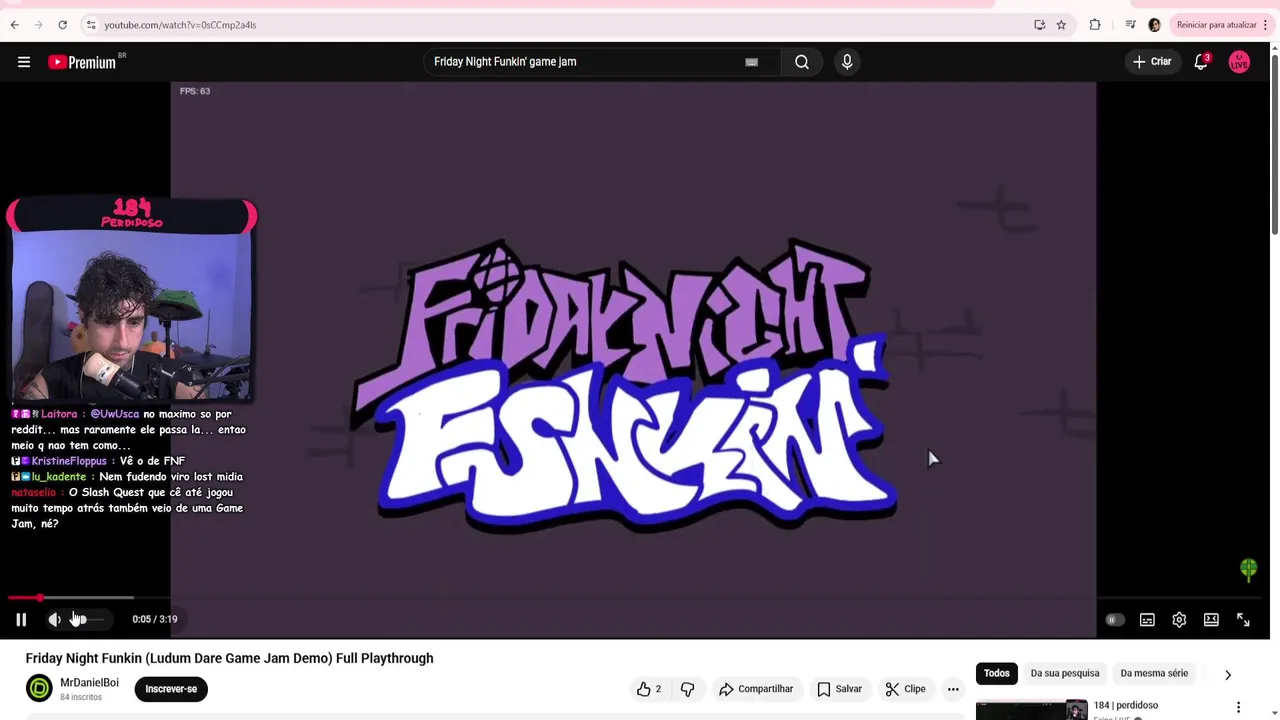Create a clip with Clipe
This screenshot has height=720, width=1280.
[905, 689]
